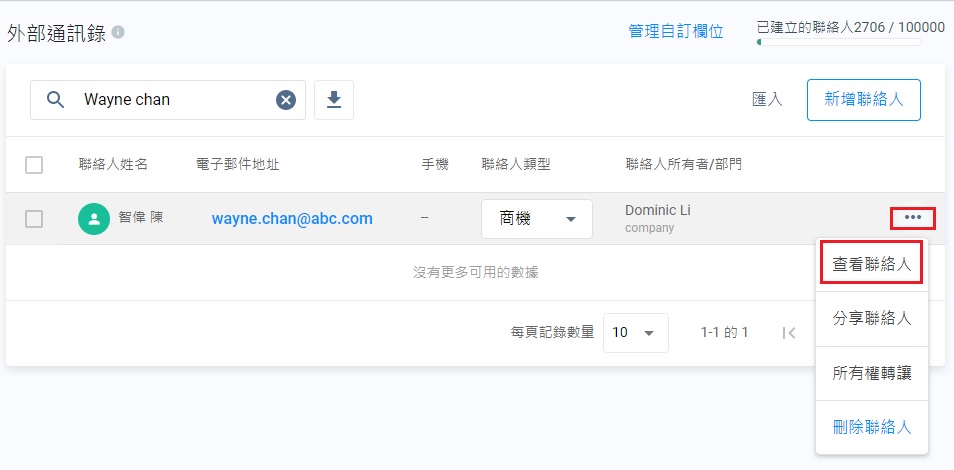Click the search magnifier icon
Viewport: 954px width, 470px height.
tap(56, 100)
